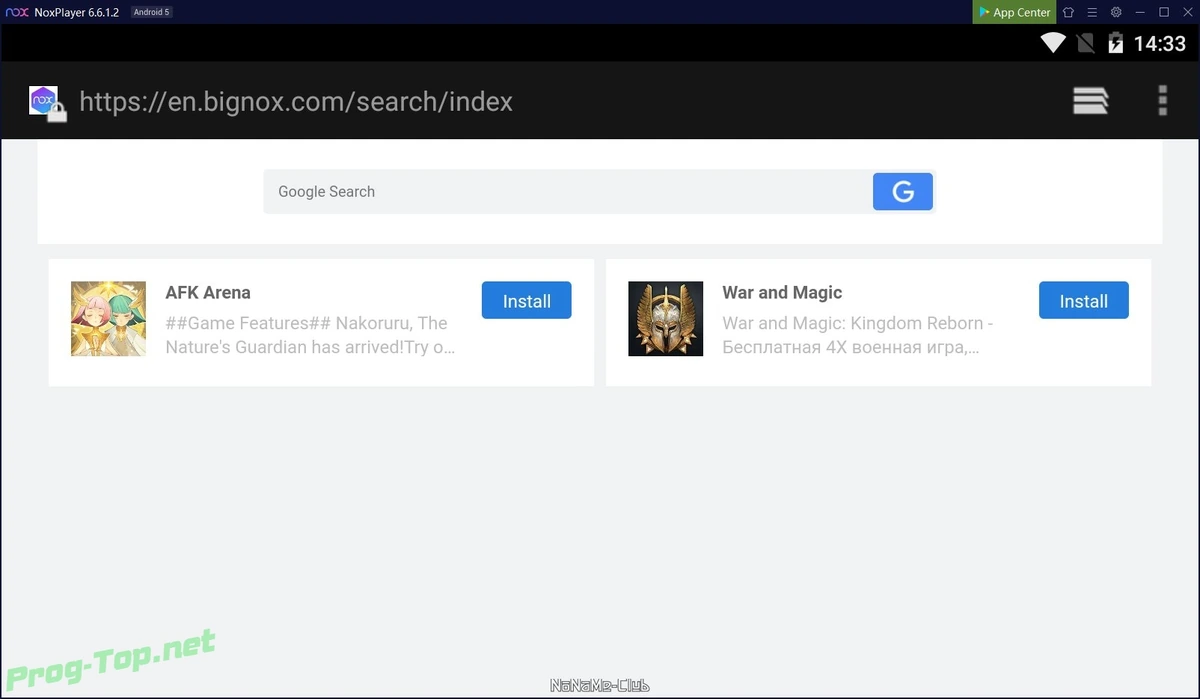Click the Android 5 version badge
The image size is (1200, 699).
click(152, 12)
